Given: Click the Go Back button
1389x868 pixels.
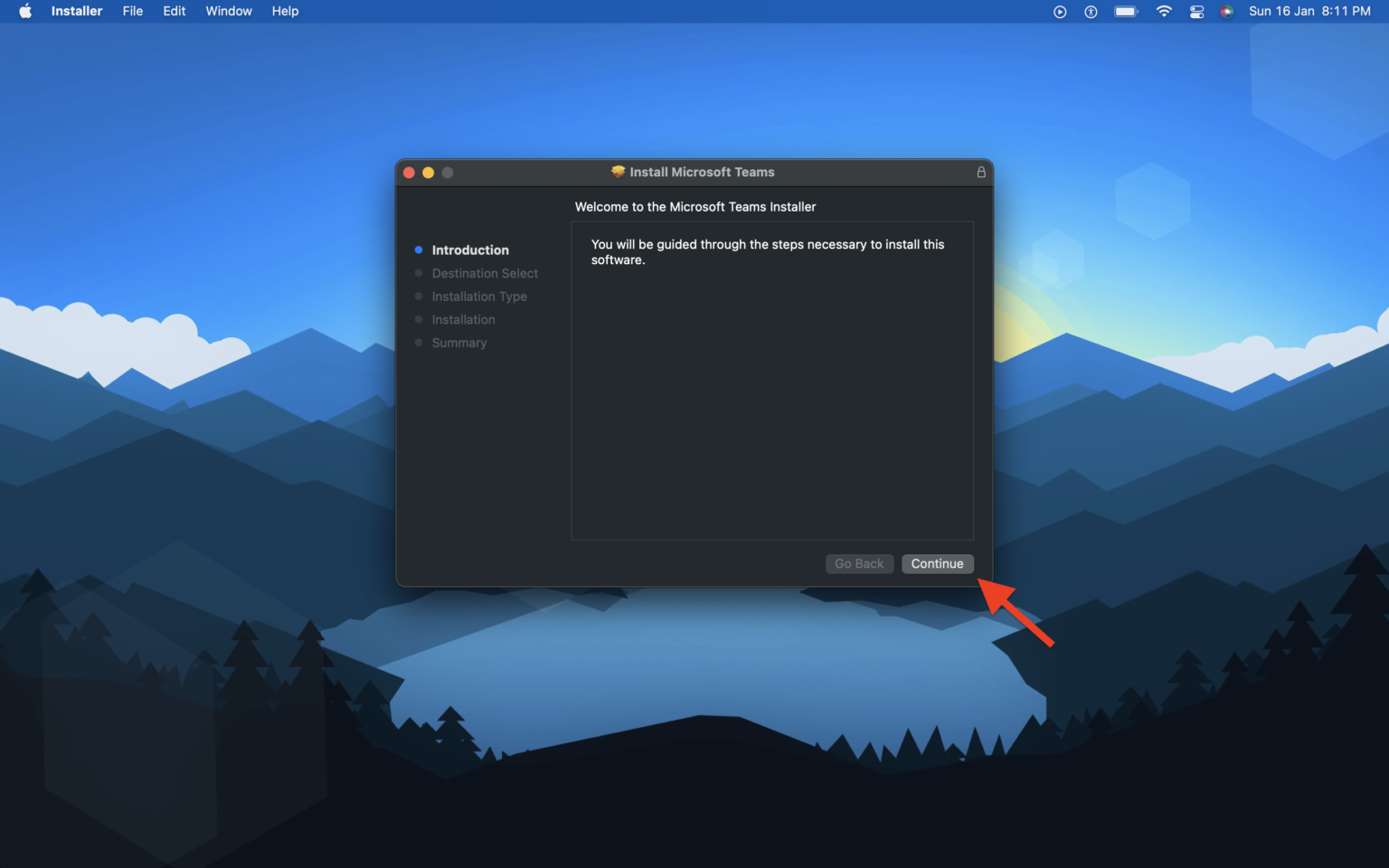Looking at the screenshot, I should coord(859,563).
